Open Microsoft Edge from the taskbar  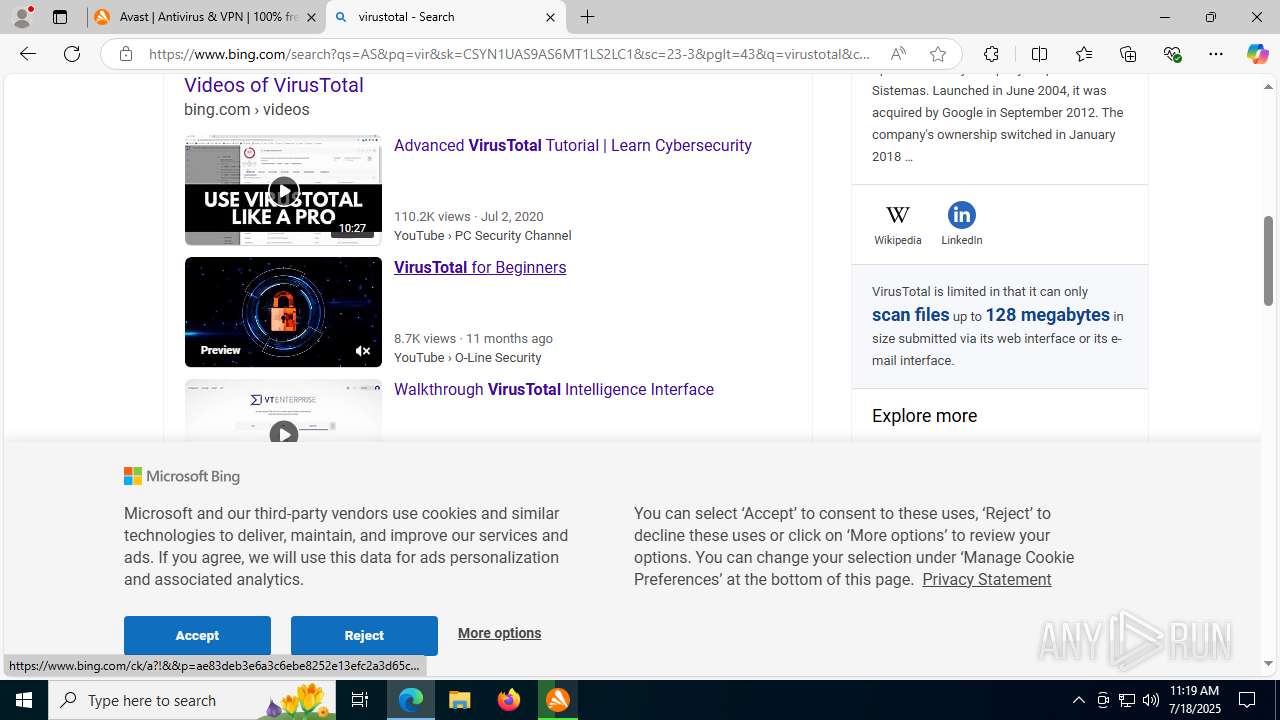[411, 700]
